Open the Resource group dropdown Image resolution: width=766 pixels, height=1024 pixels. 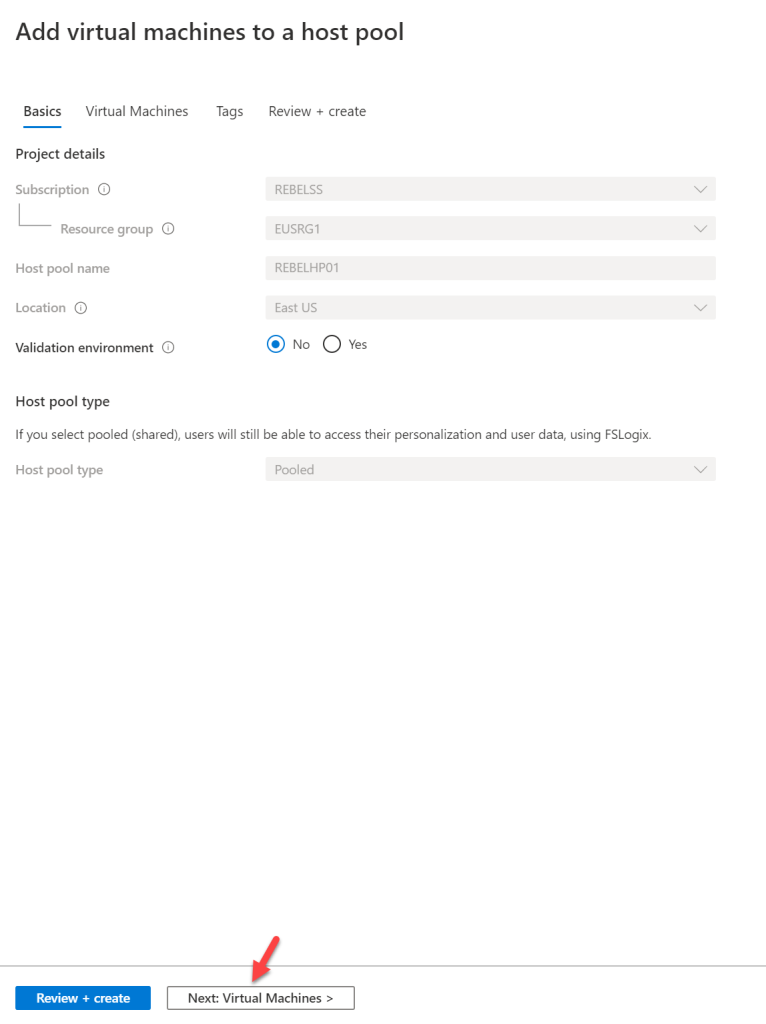[490, 228]
